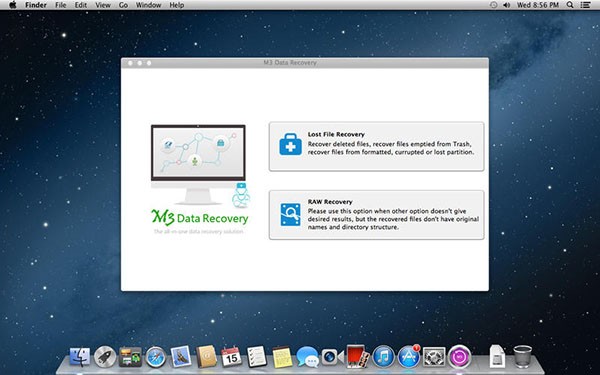
Task: Open the Apple menu
Action: point(13,5)
